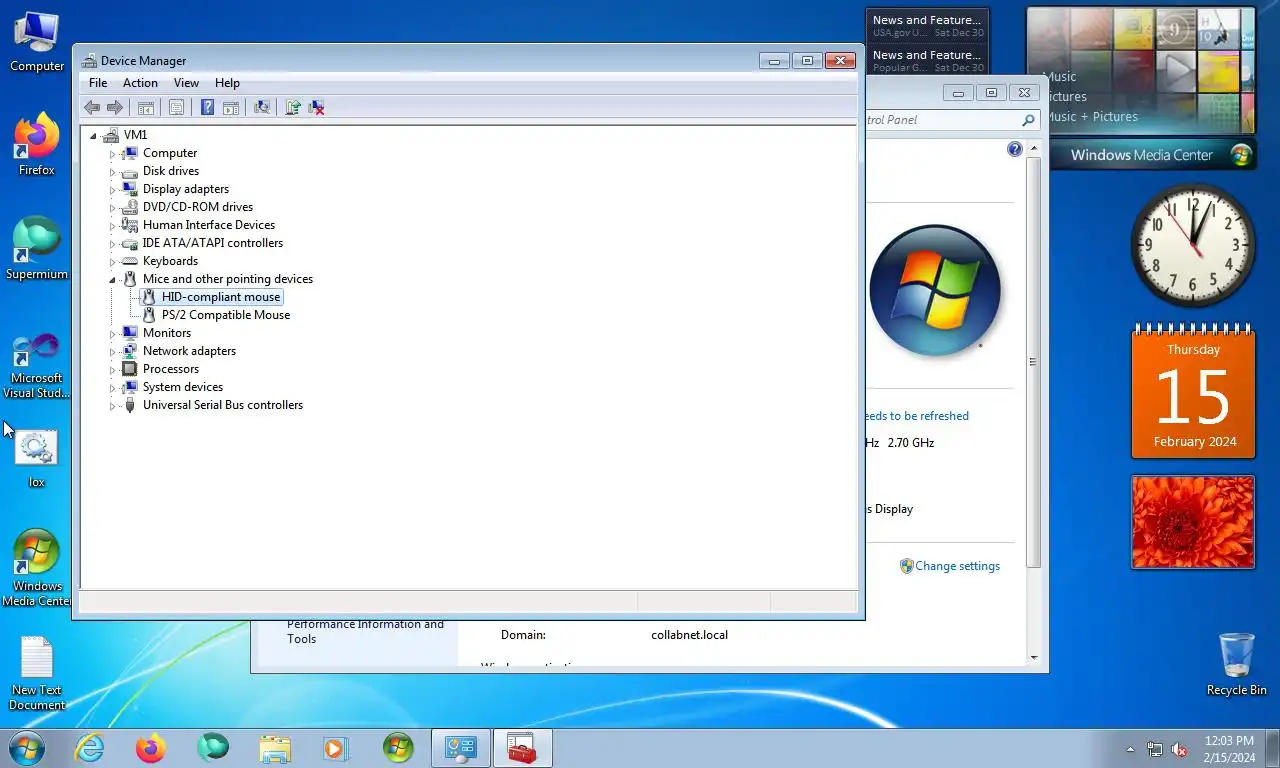Click the muted volume tray icon
This screenshot has width=1280, height=768.
[x=1179, y=749]
